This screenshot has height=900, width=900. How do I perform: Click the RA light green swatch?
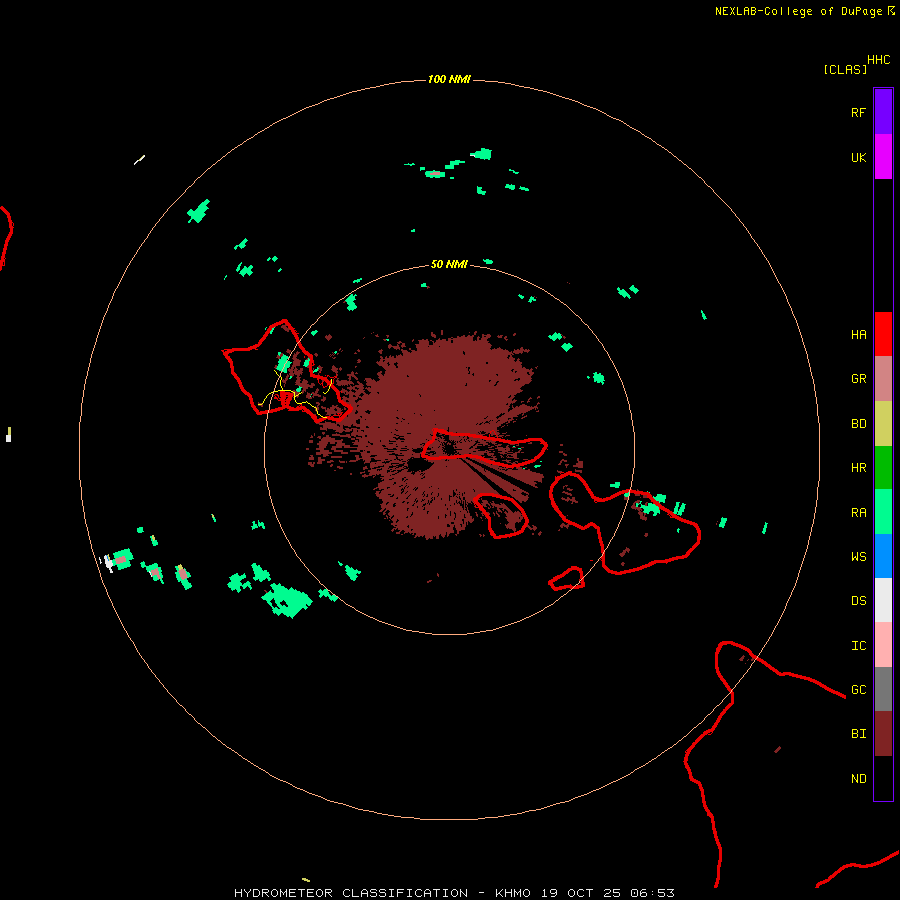point(883,512)
